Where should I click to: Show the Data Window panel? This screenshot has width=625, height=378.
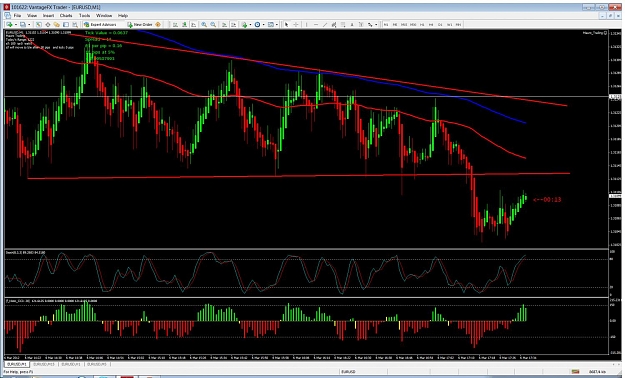coord(47,24)
